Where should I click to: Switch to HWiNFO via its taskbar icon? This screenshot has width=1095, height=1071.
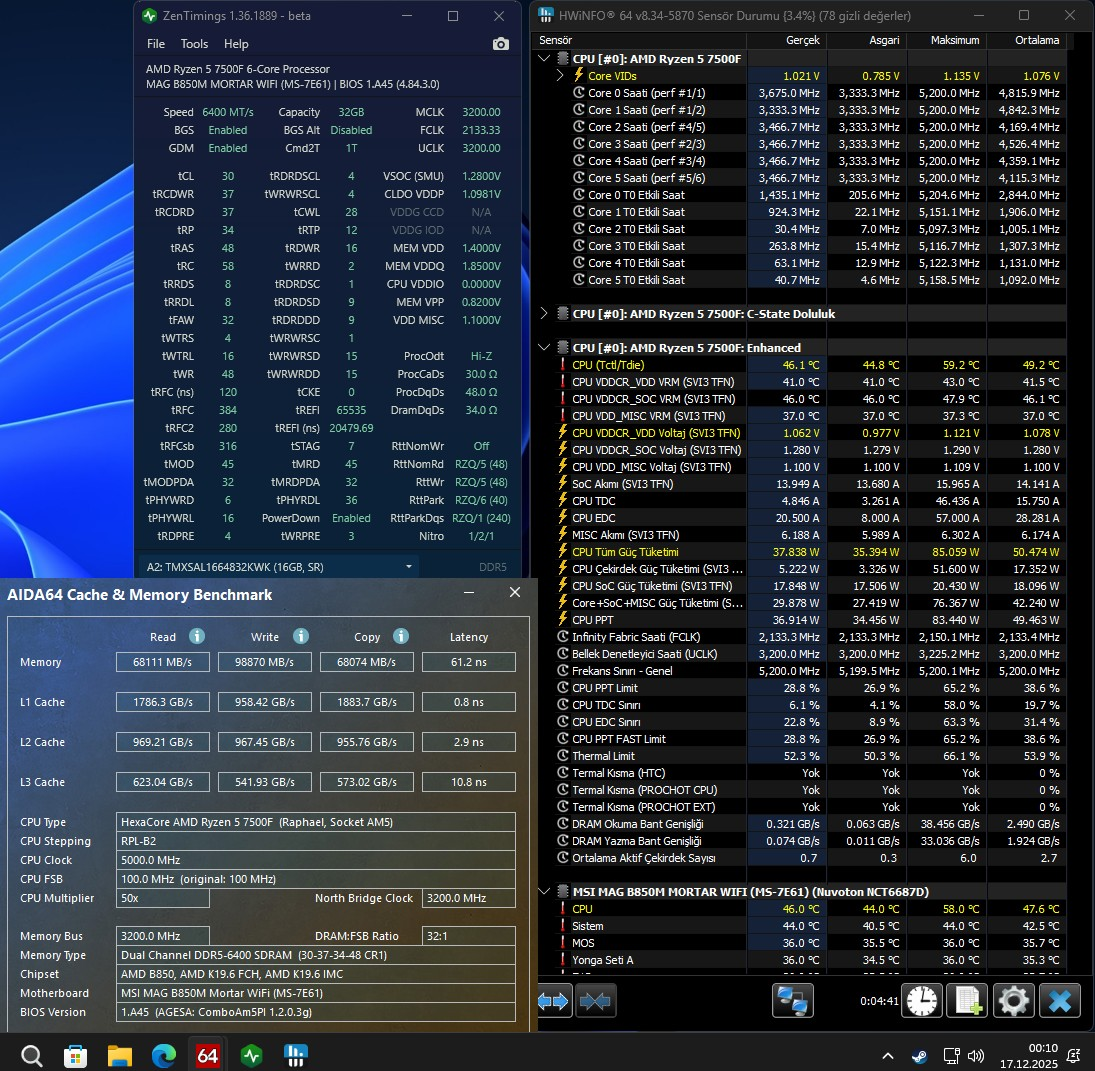[295, 1055]
